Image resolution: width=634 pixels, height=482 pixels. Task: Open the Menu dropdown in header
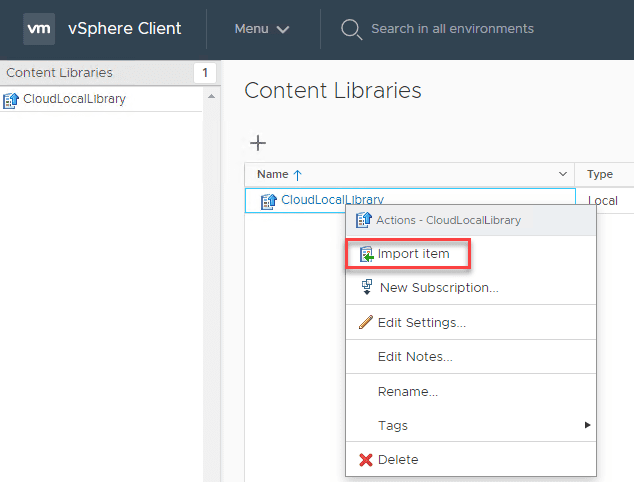(262, 29)
